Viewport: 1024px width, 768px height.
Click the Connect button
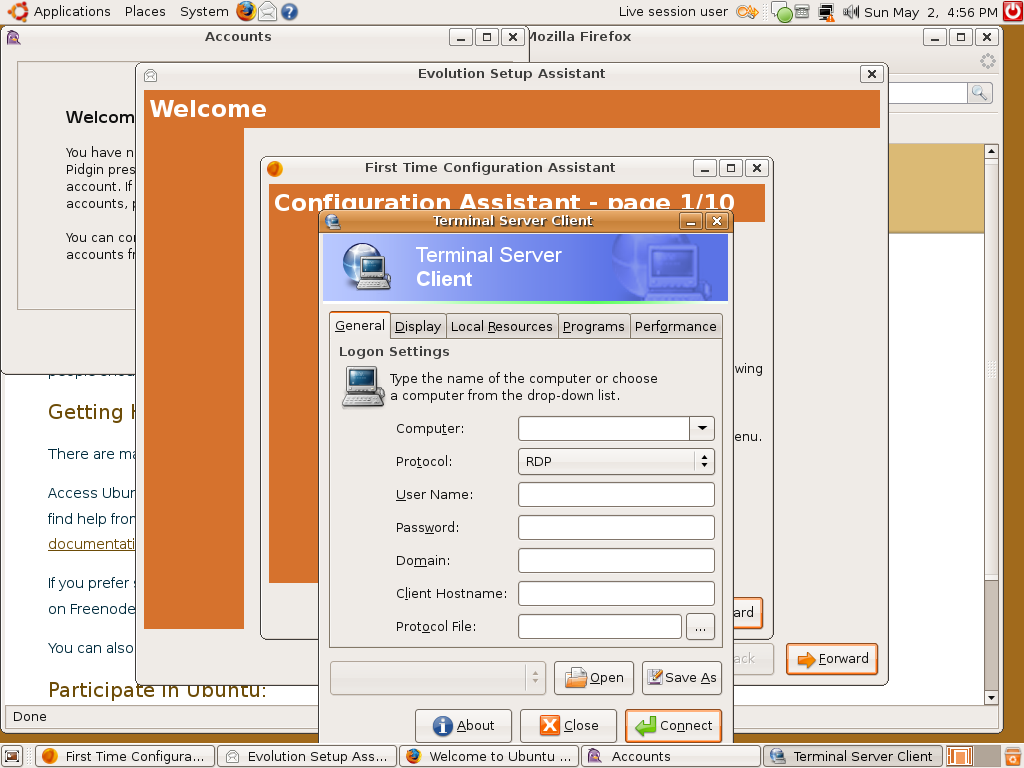pos(673,726)
